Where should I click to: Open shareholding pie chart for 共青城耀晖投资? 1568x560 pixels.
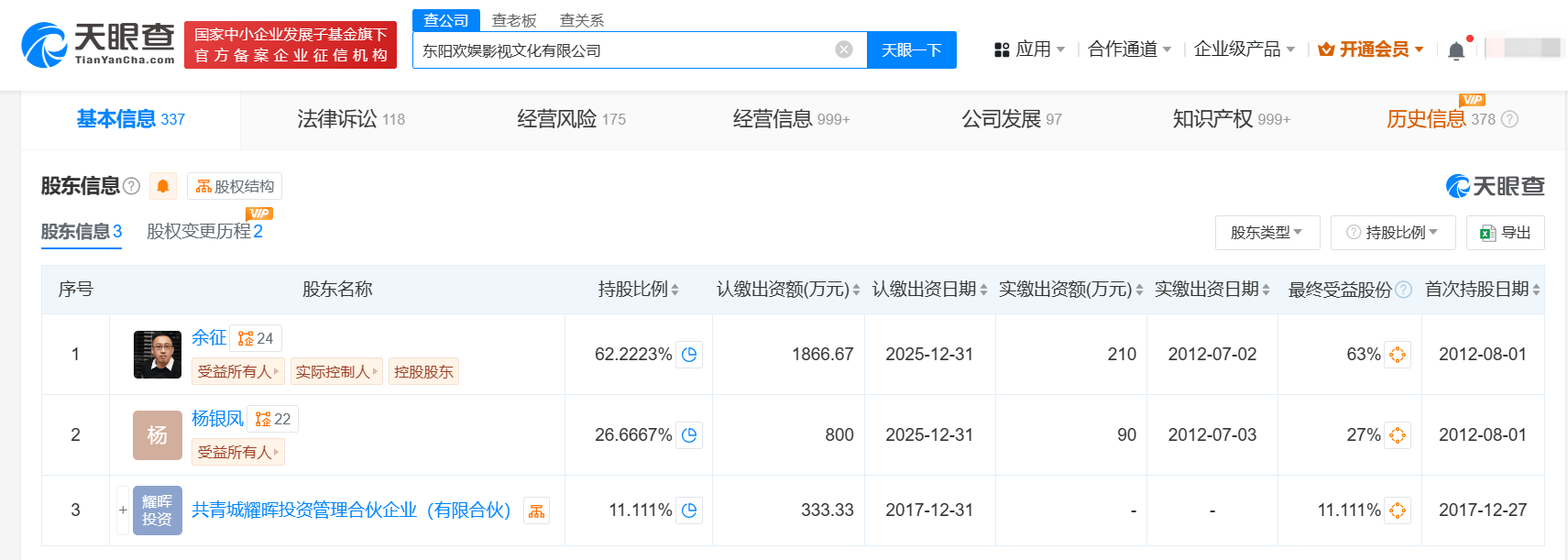(x=690, y=510)
